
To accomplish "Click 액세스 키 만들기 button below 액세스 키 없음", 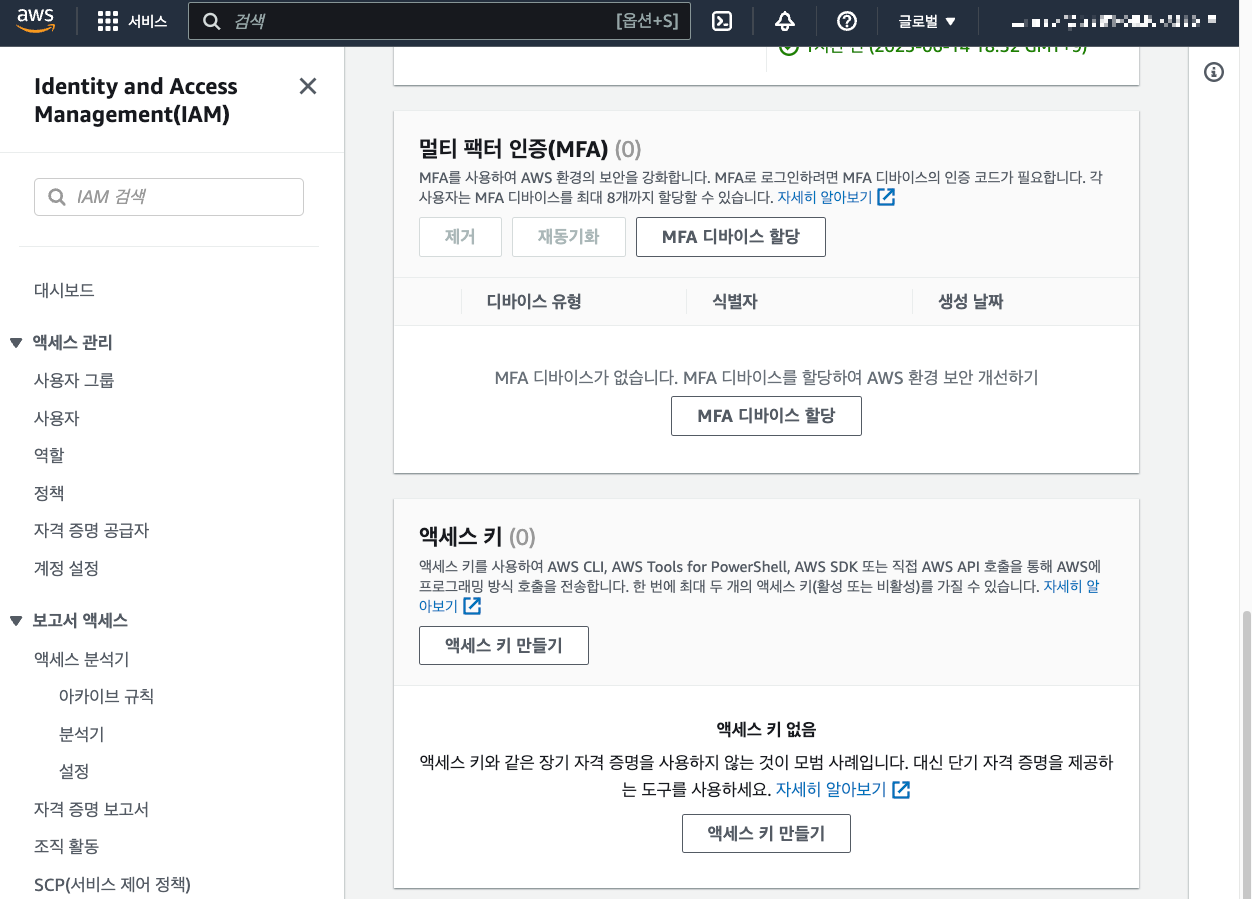I will pos(766,833).
